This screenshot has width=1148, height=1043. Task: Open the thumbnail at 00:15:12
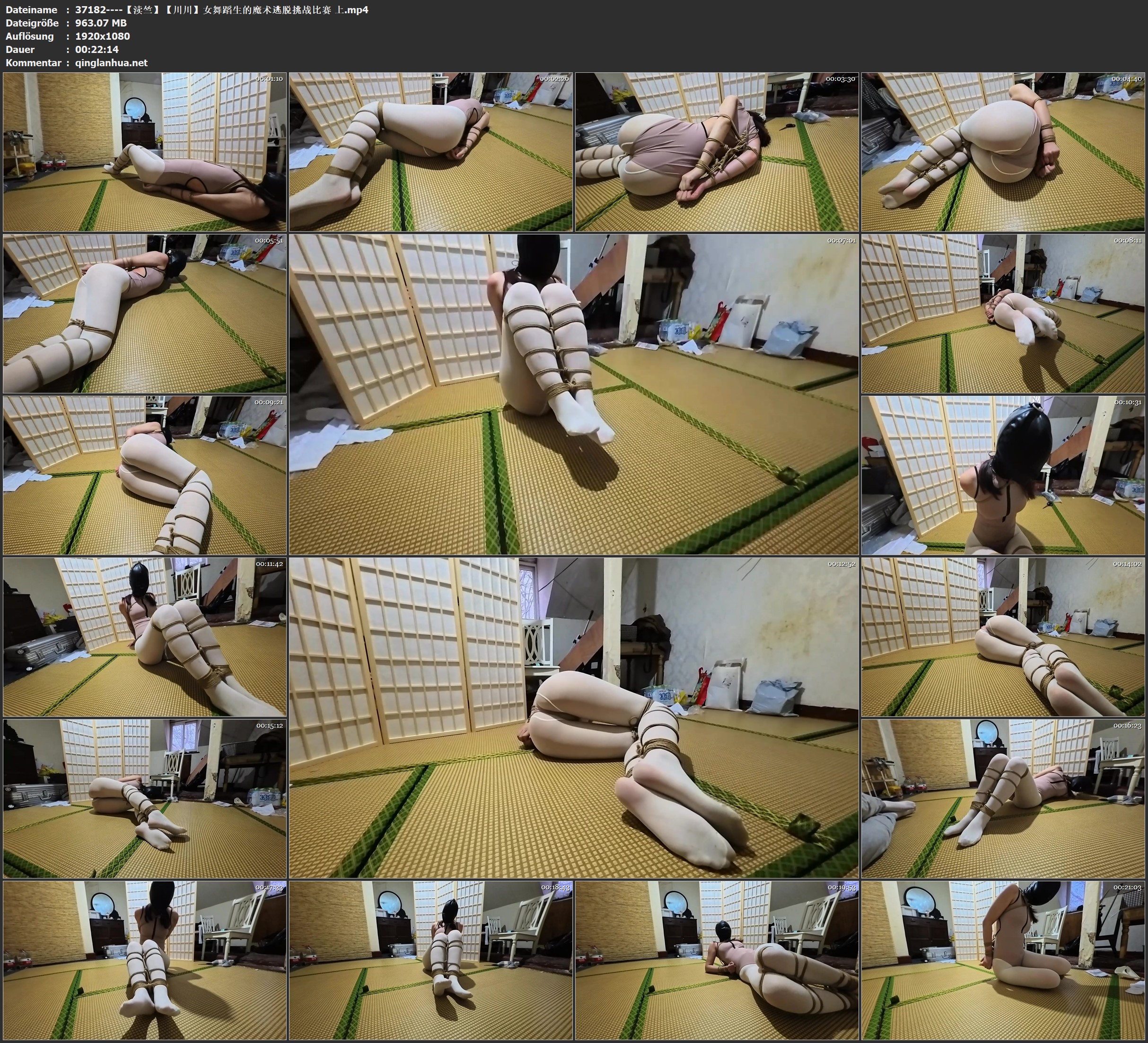point(145,798)
